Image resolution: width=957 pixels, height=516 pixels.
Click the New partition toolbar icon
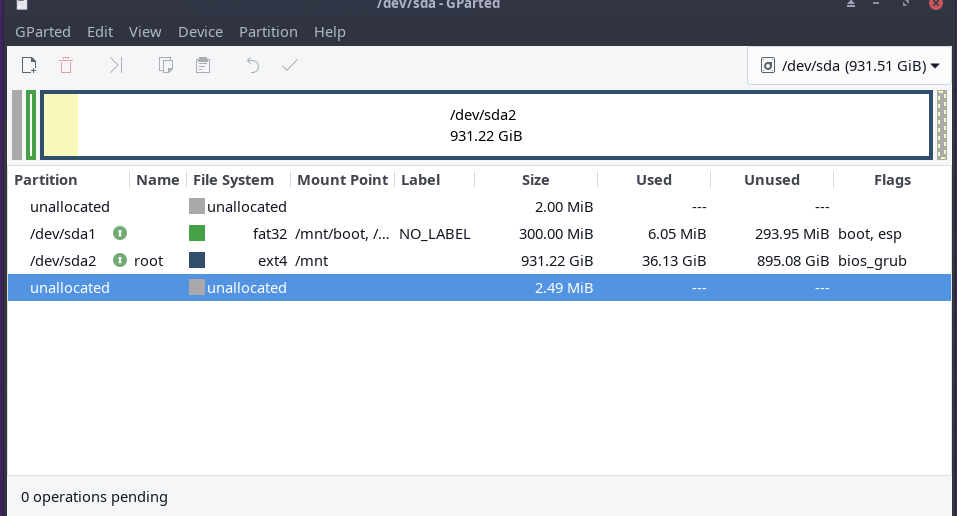(30, 66)
